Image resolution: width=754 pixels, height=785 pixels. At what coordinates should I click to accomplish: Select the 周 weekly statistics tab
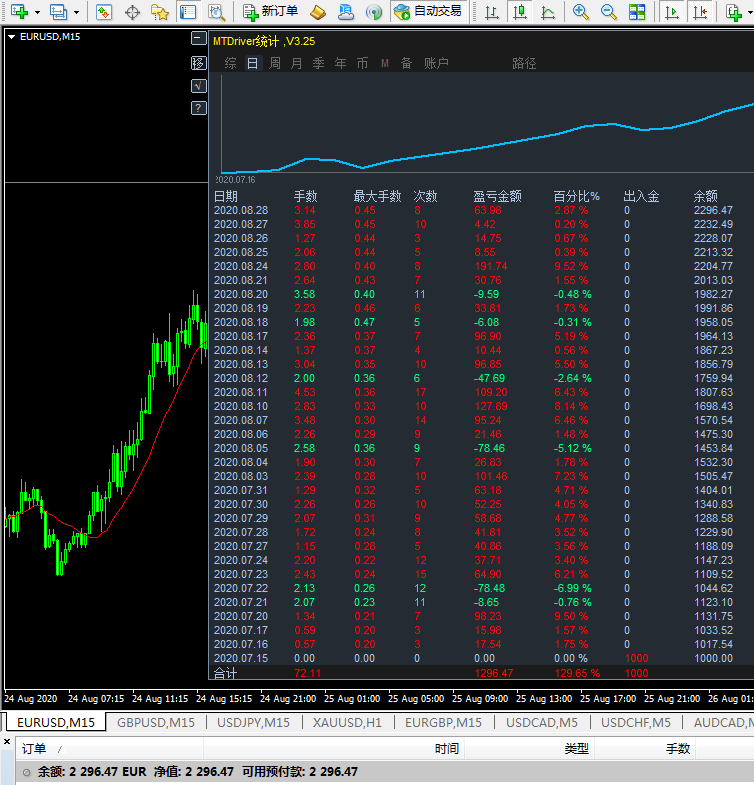[x=274, y=63]
